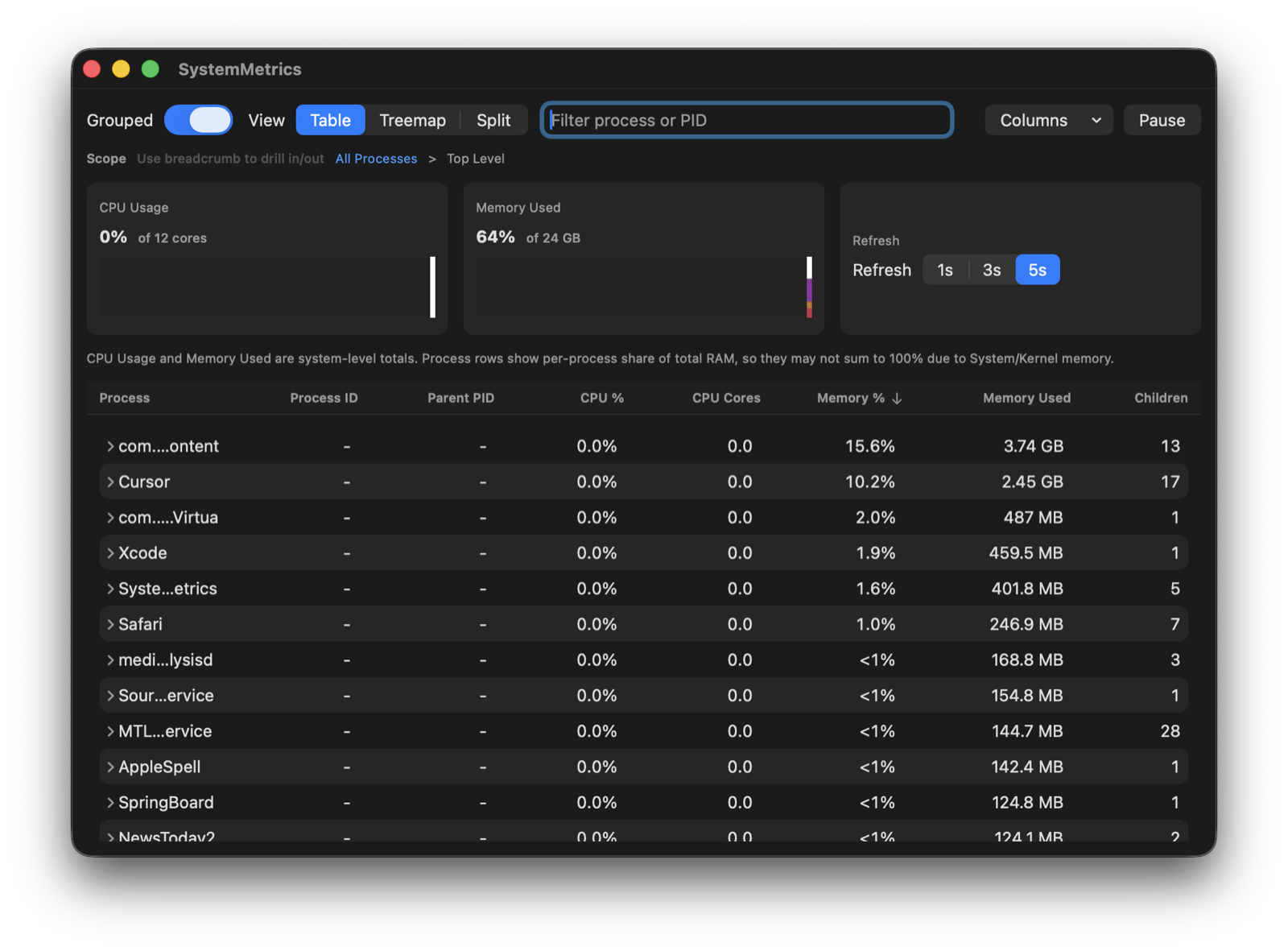Viewport: 1288px width, 951px height.
Task: Select the 3s refresh interval
Action: coord(991,270)
